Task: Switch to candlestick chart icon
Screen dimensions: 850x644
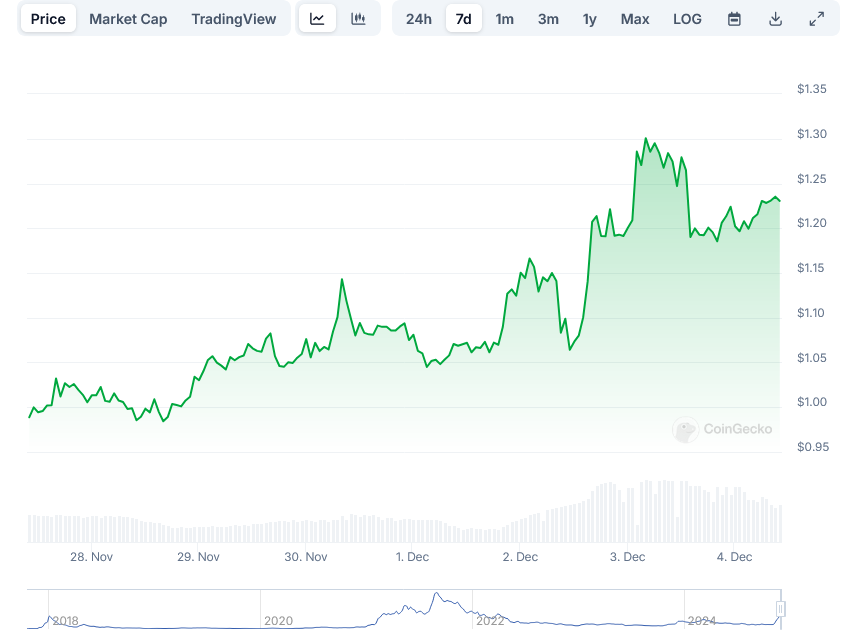Action: coord(358,19)
